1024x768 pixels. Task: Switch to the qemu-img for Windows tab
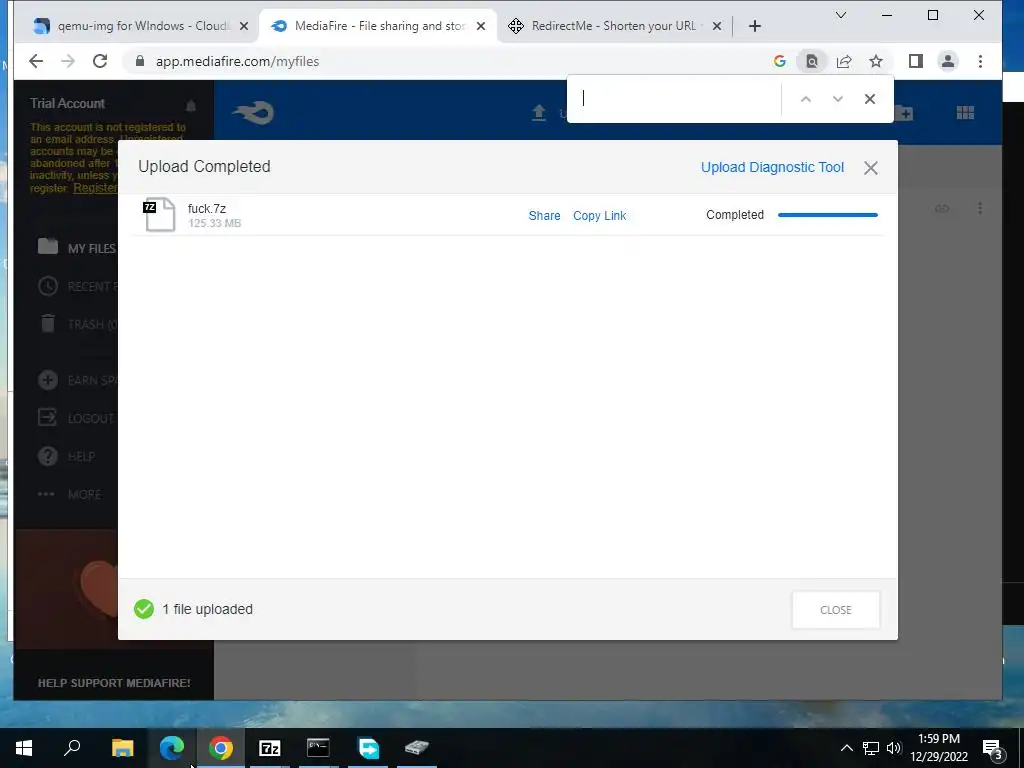142,26
